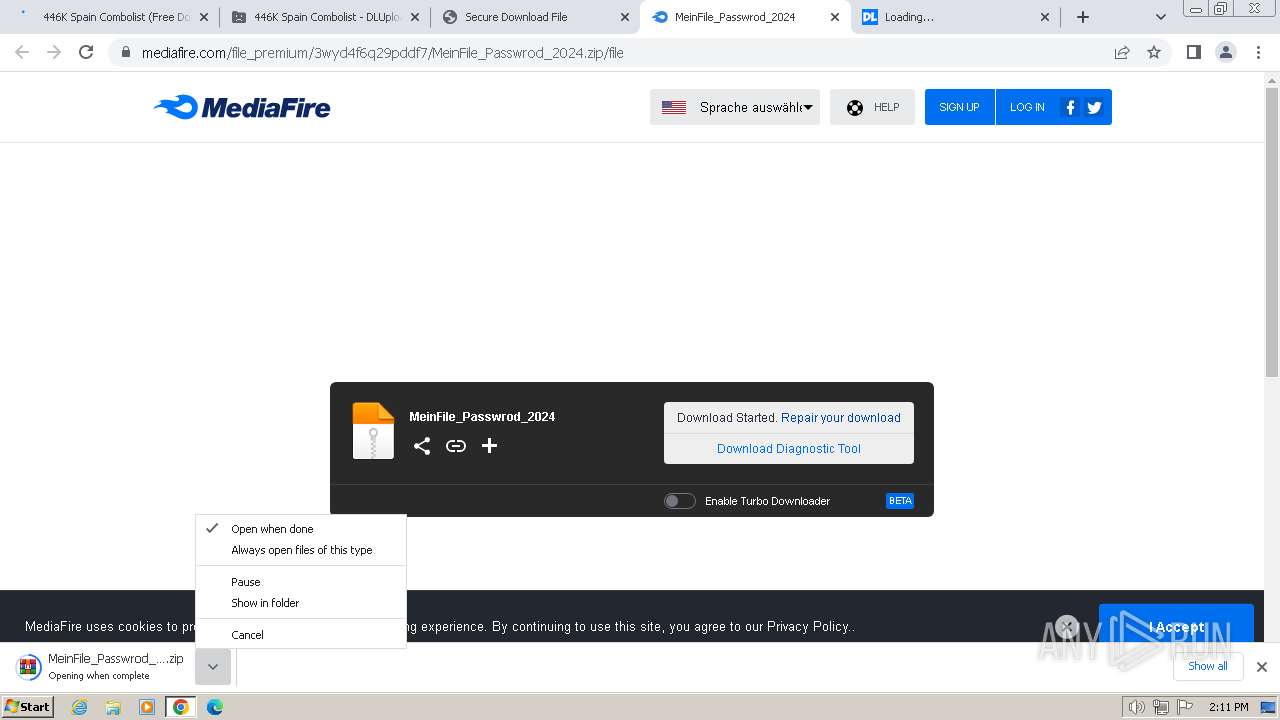The width and height of the screenshot is (1280, 720).
Task: Click Repair your download link
Action: pyautogui.click(x=841, y=418)
